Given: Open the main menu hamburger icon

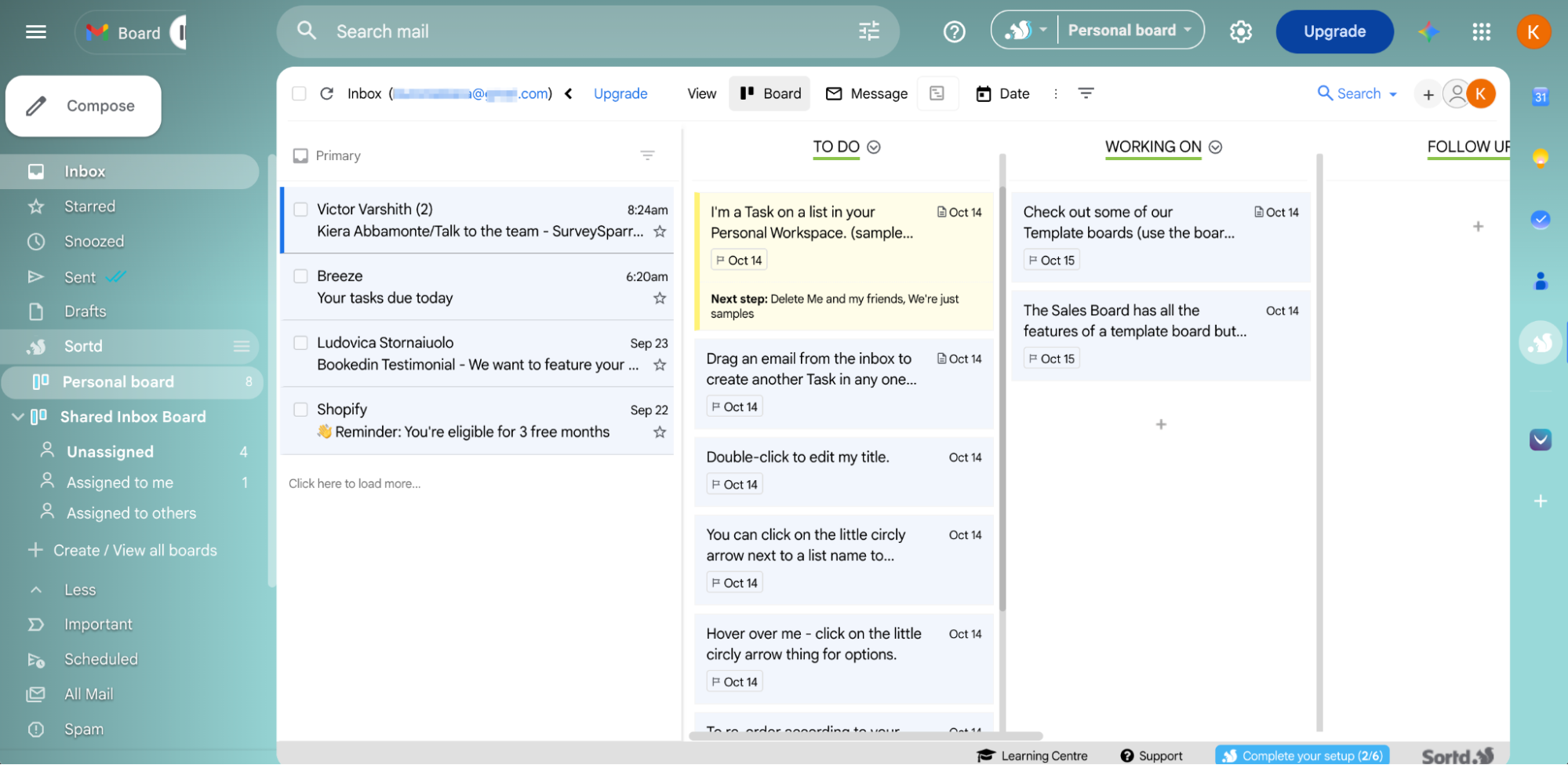Looking at the screenshot, I should click(x=36, y=32).
